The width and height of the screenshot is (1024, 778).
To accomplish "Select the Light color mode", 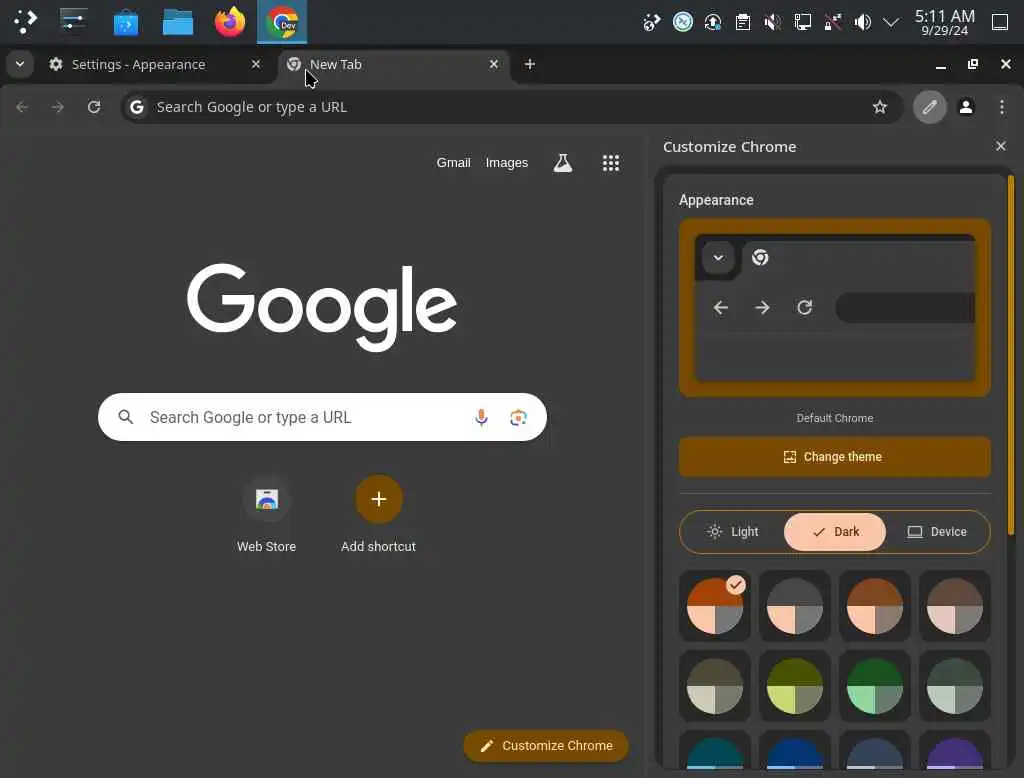I will [x=732, y=532].
